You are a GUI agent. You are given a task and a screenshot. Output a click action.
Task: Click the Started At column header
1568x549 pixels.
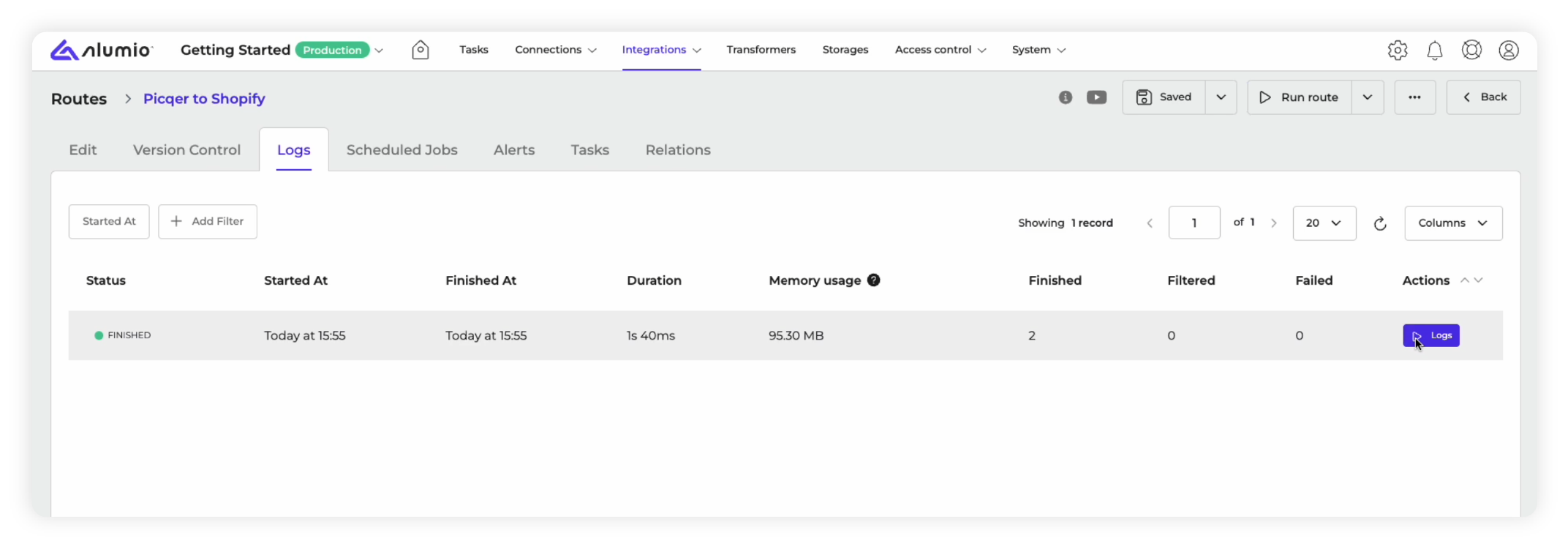pyautogui.click(x=295, y=280)
